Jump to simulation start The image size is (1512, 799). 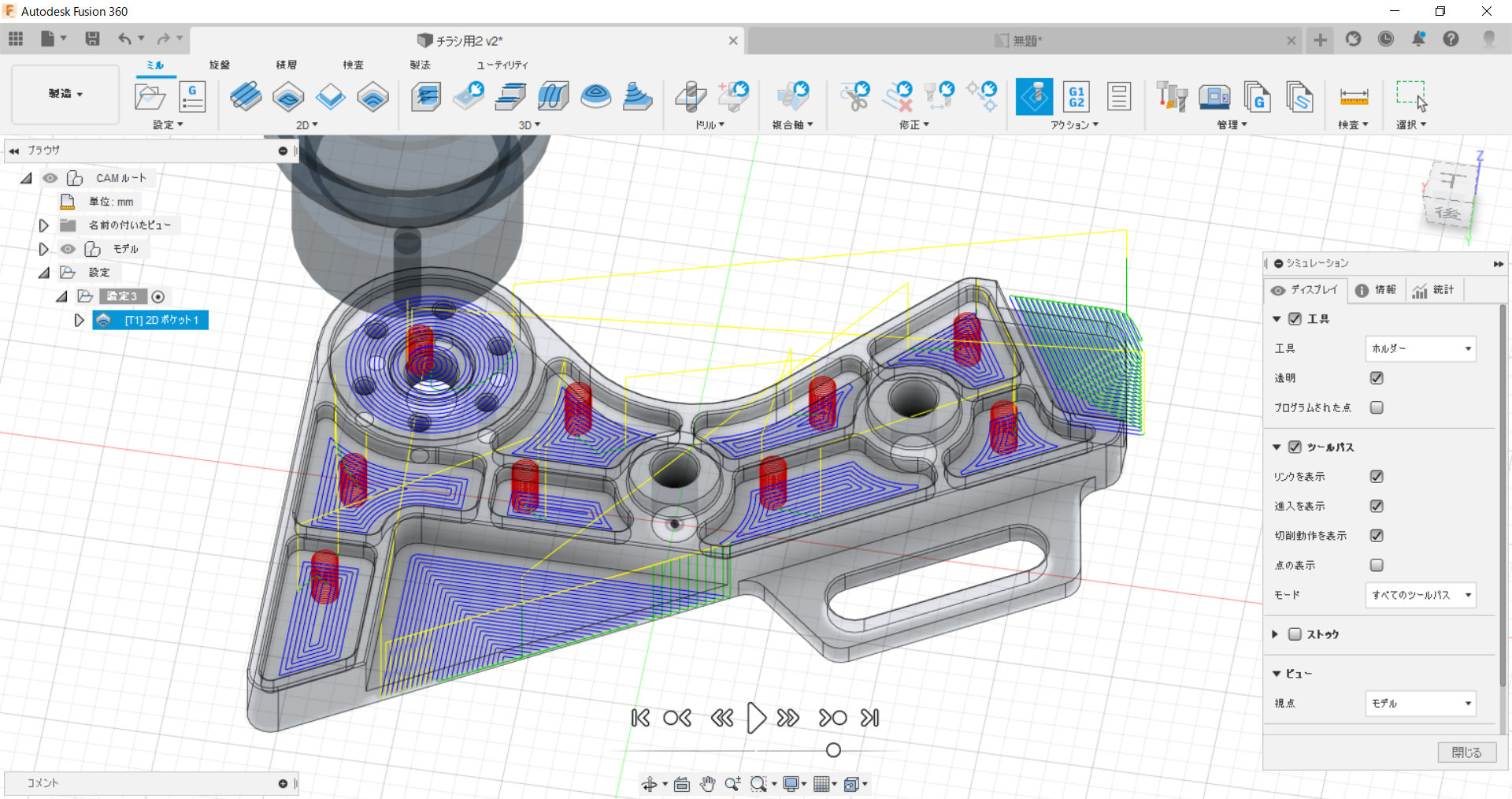[640, 718]
